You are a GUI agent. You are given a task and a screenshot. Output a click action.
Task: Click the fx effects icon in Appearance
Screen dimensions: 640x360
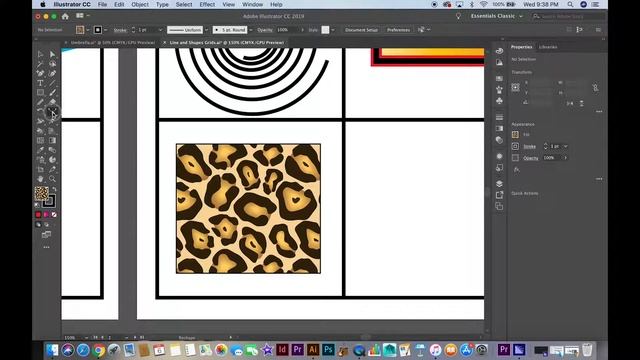coord(516,170)
